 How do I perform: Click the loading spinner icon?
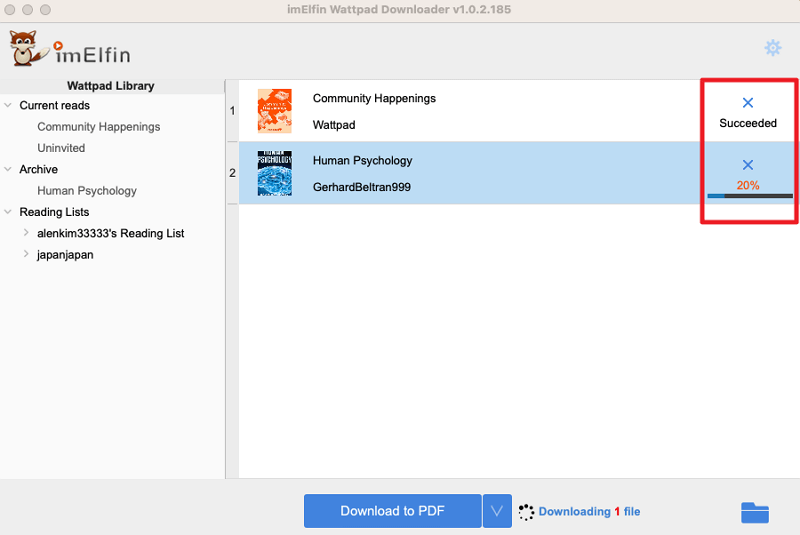pos(526,512)
